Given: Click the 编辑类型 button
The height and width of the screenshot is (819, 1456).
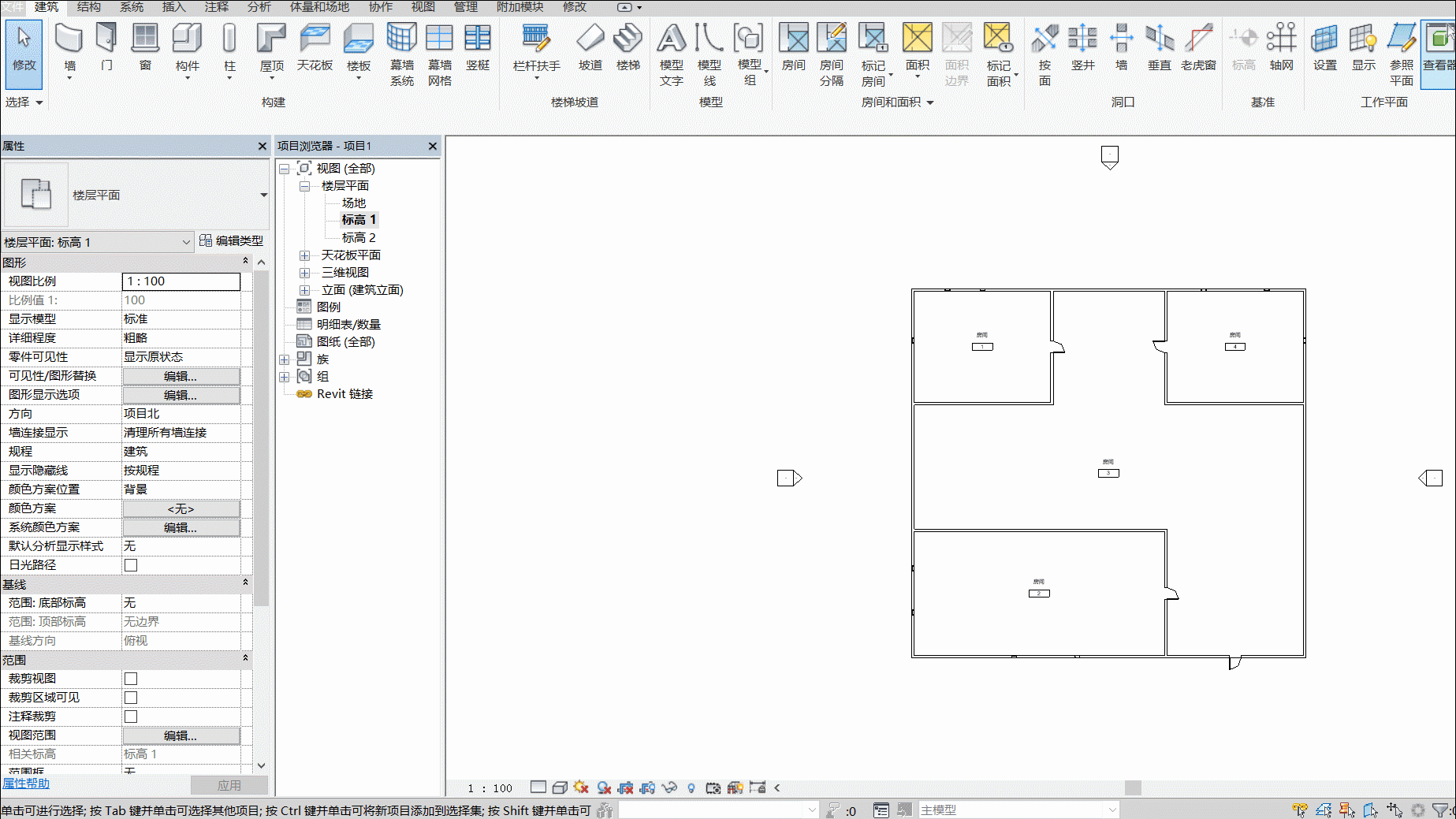Looking at the screenshot, I should click(231, 241).
